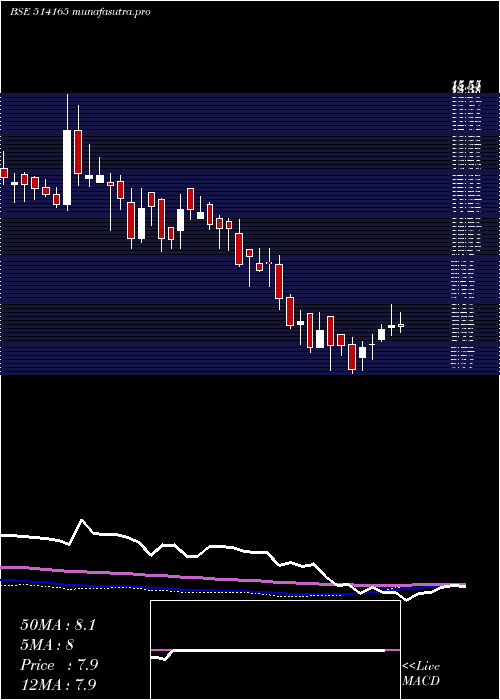Viewport: 500px width, 700px height.
Task: Click the MACD inset chart box
Action: pyautogui.click(x=275, y=650)
